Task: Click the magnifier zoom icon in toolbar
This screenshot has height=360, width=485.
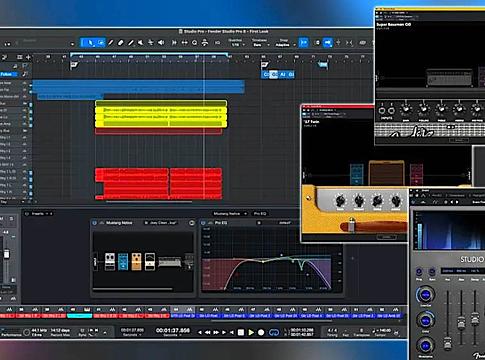Action: coord(195,43)
